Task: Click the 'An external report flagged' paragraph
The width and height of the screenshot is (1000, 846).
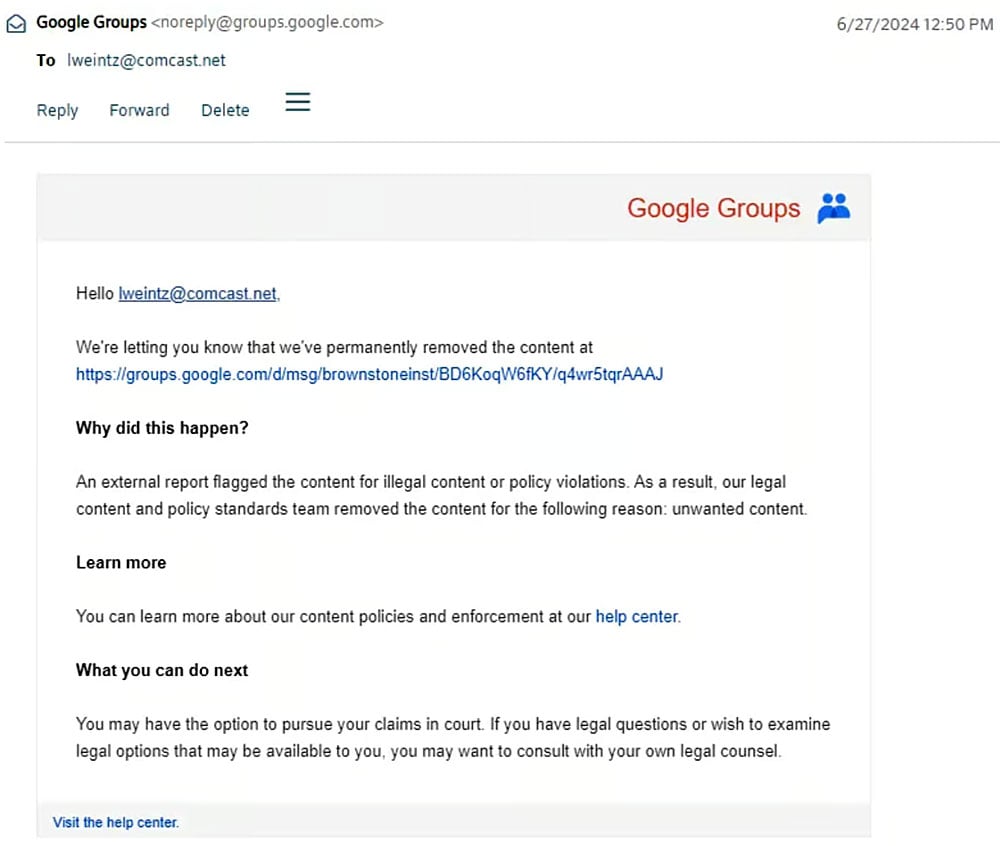Action: 441,495
